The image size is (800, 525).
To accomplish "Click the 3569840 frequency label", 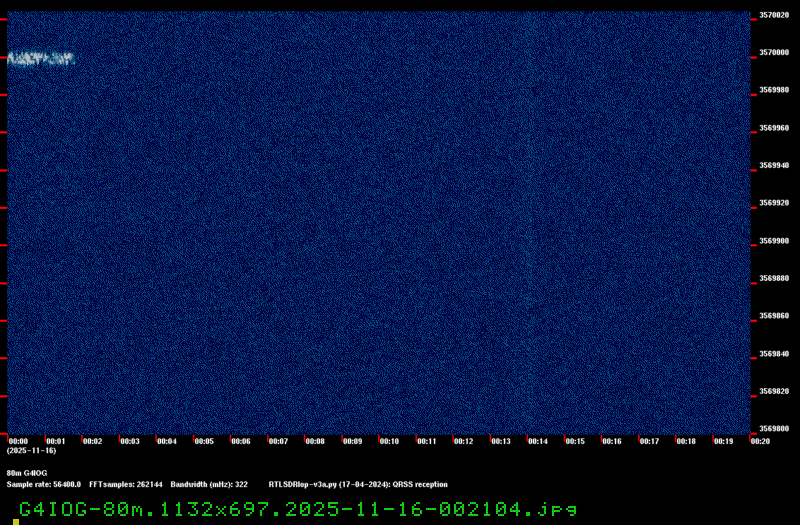I will [x=774, y=354].
